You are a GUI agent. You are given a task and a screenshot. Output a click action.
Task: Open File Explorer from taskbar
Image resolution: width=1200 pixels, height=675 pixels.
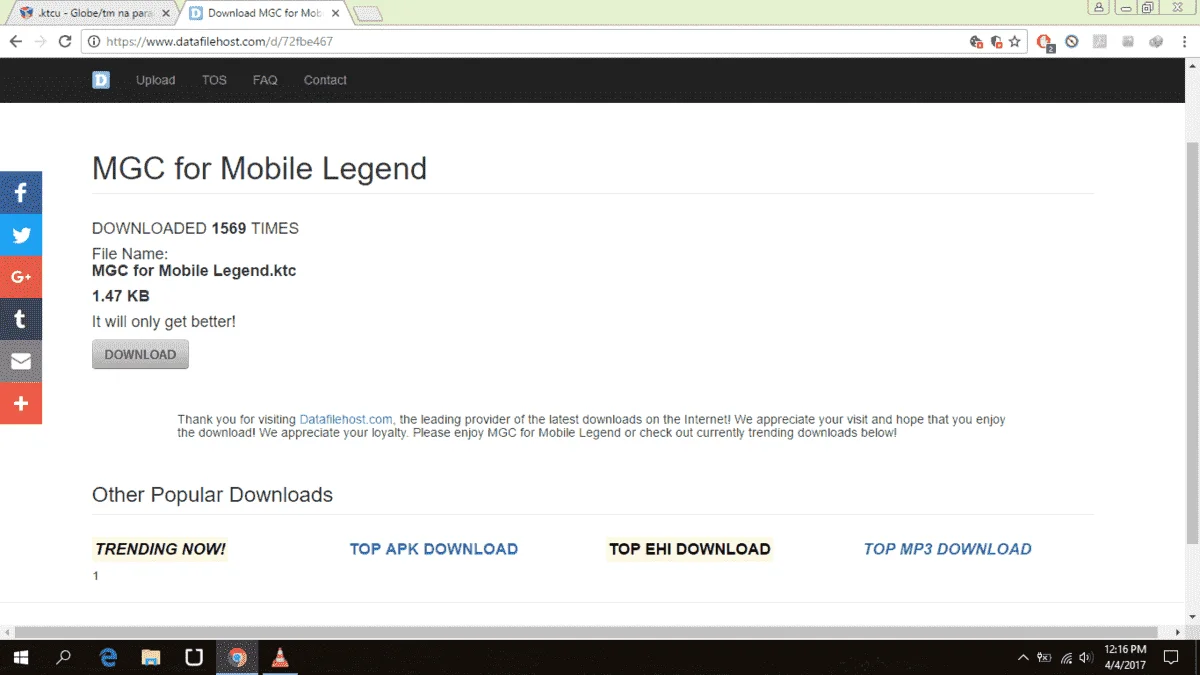pos(151,657)
